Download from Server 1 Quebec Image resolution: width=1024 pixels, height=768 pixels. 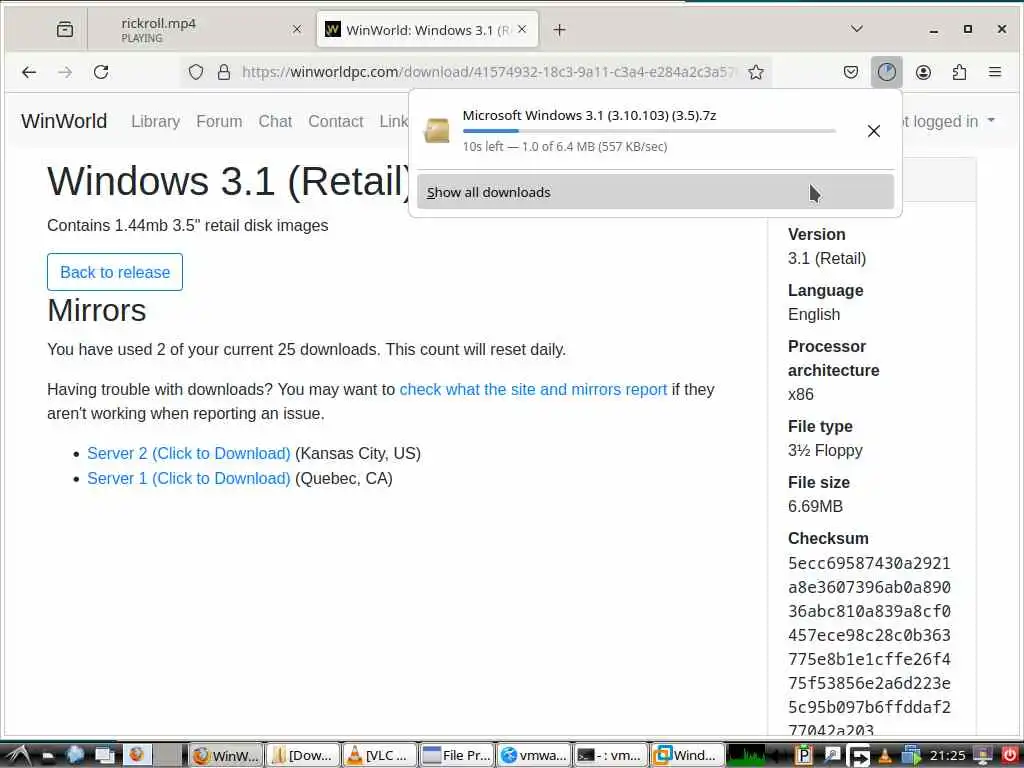[x=189, y=479]
